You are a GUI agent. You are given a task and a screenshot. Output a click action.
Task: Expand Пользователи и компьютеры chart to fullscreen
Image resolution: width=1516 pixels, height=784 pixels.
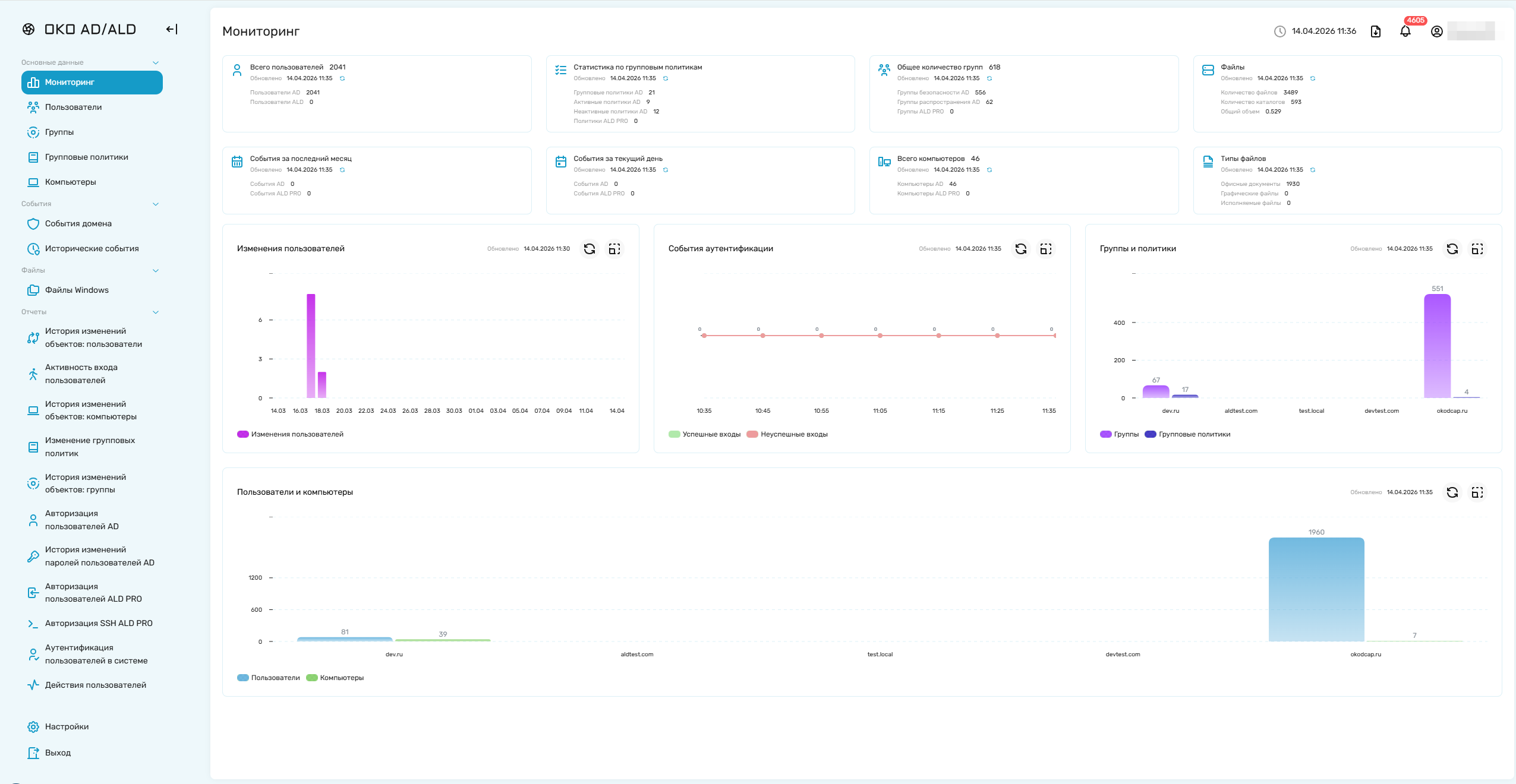pyautogui.click(x=1477, y=492)
